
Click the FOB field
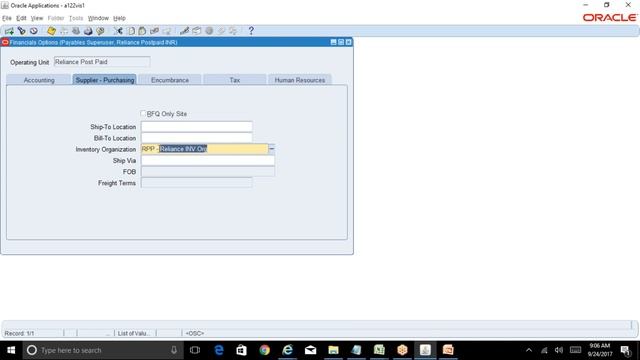pyautogui.click(x=208, y=171)
